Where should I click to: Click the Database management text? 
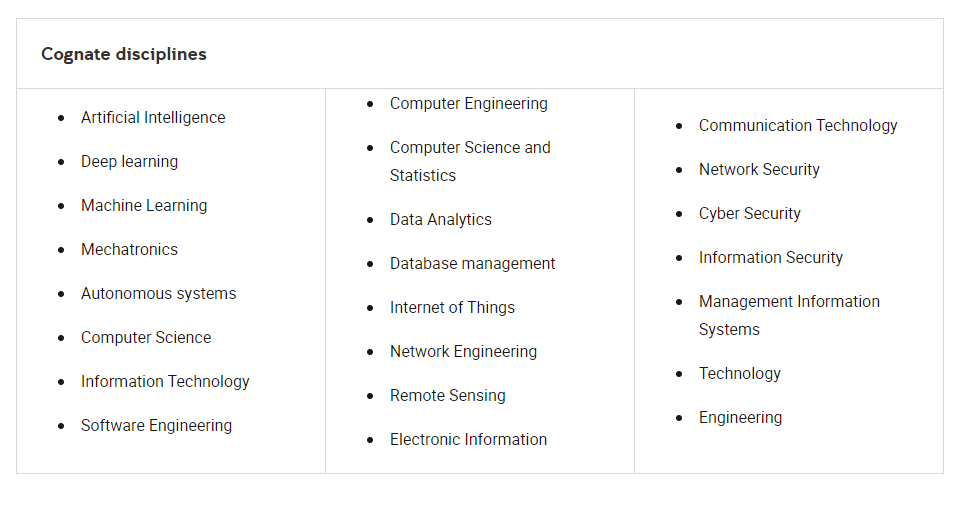[472, 264]
